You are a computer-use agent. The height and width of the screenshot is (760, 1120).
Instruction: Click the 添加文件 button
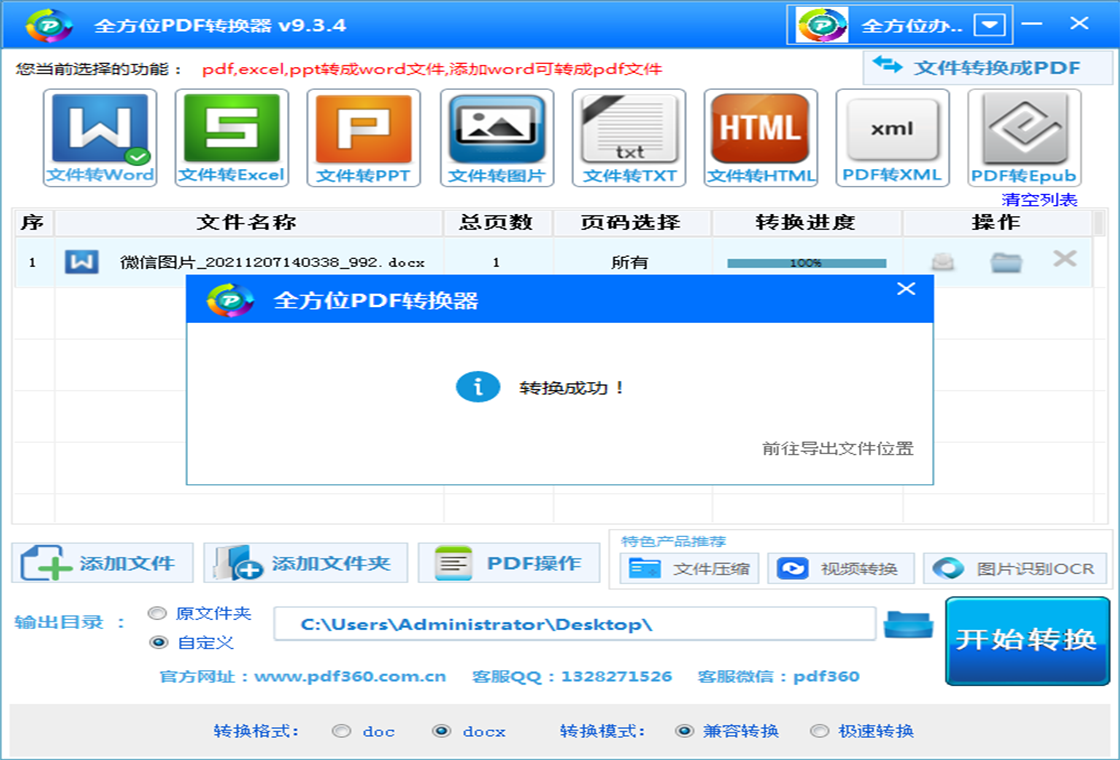point(102,563)
